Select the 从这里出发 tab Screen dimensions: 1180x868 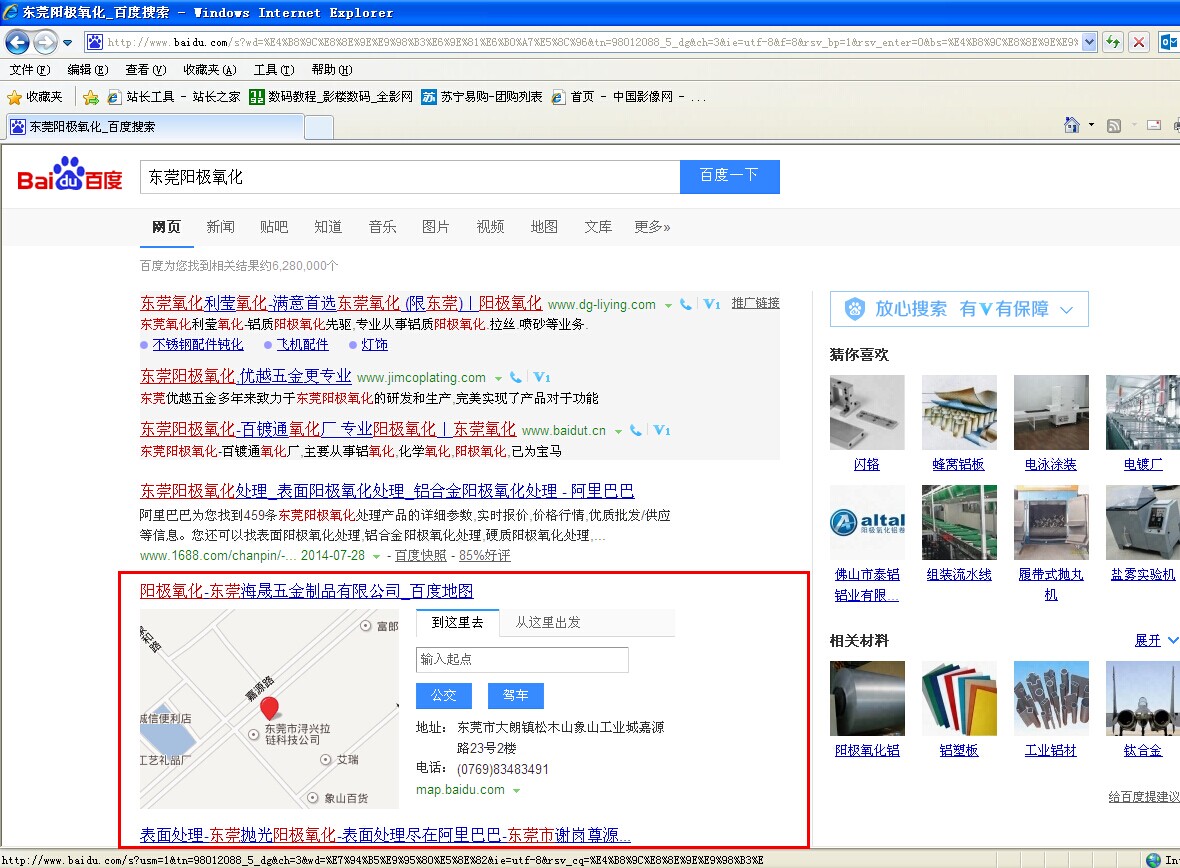point(548,622)
